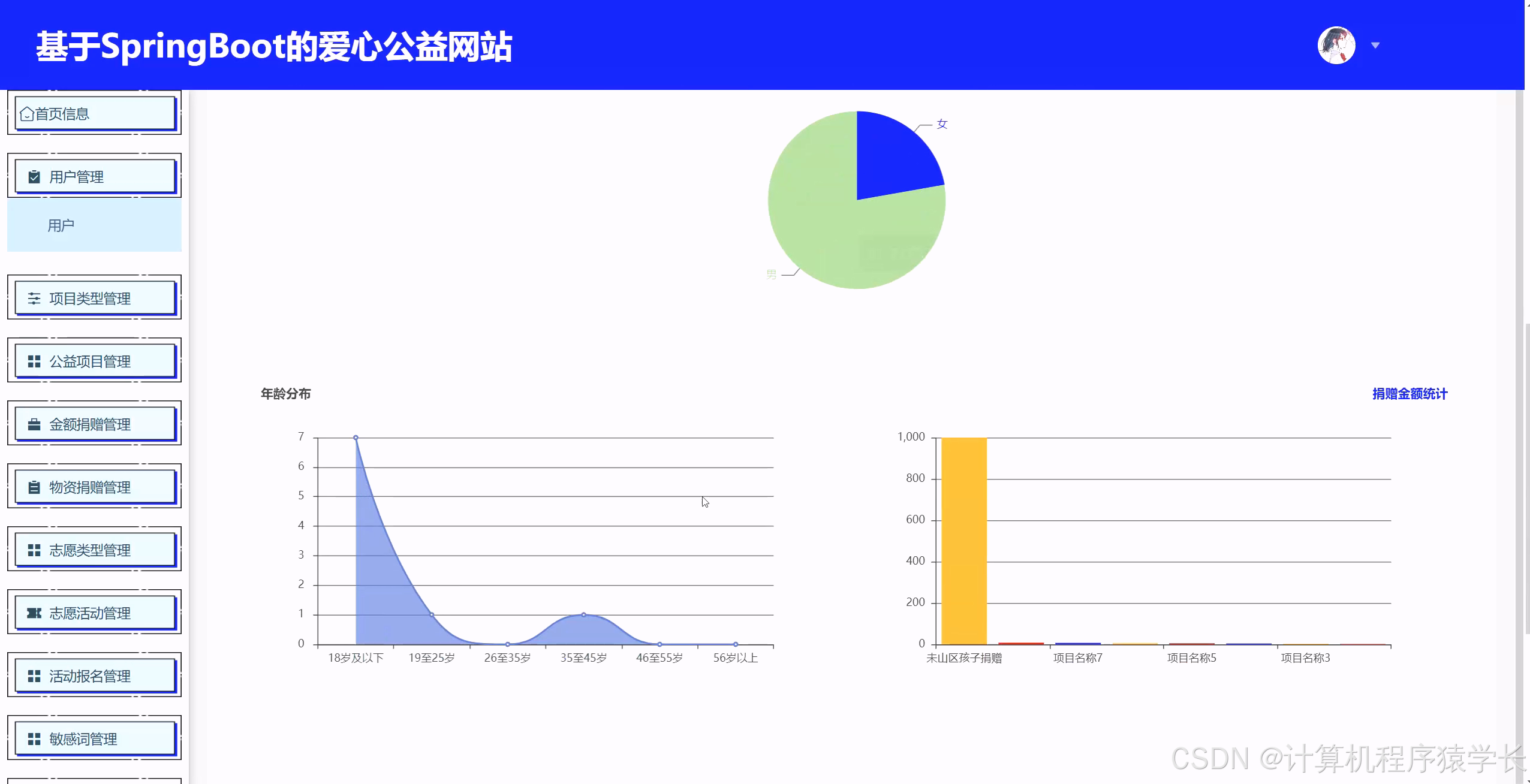This screenshot has height=784, width=1530.
Task: Click the 年龄分布 chart title
Action: (286, 394)
